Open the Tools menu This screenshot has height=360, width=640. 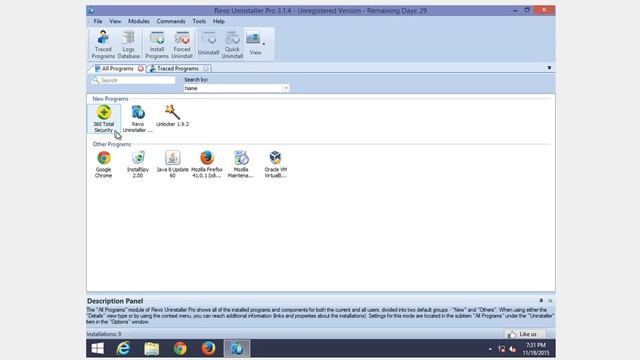199,21
